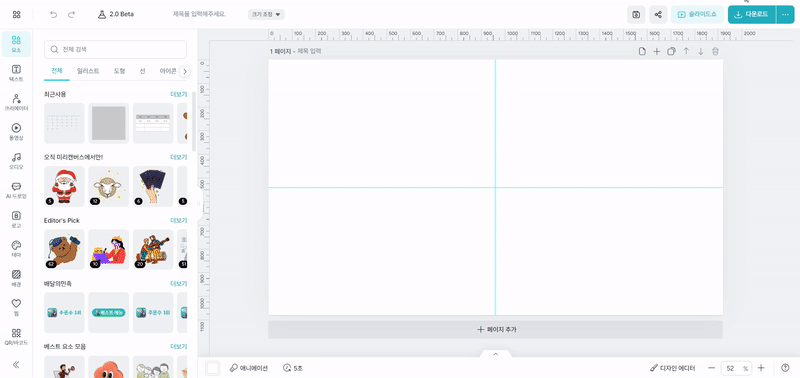Select the bear with VR headset illustration

[64, 249]
